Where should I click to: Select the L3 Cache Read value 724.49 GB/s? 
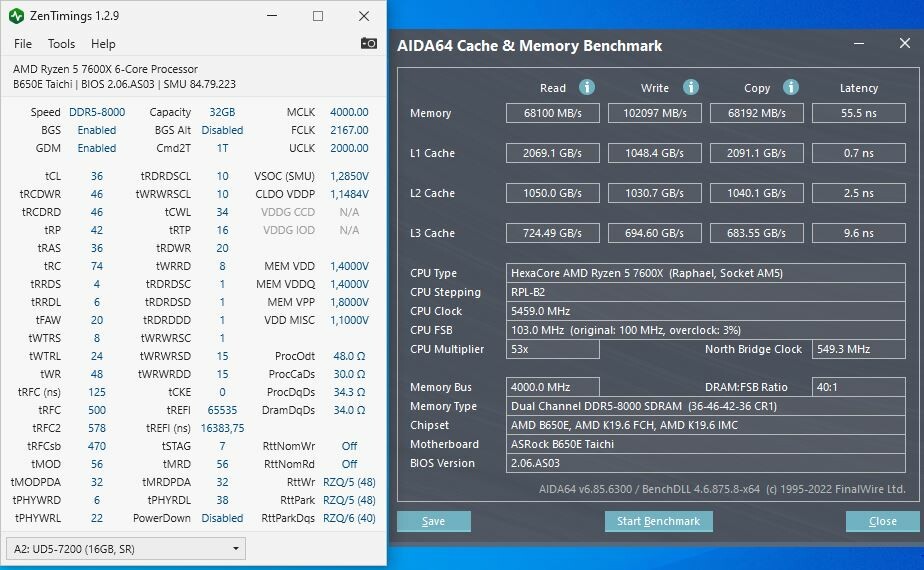click(553, 233)
